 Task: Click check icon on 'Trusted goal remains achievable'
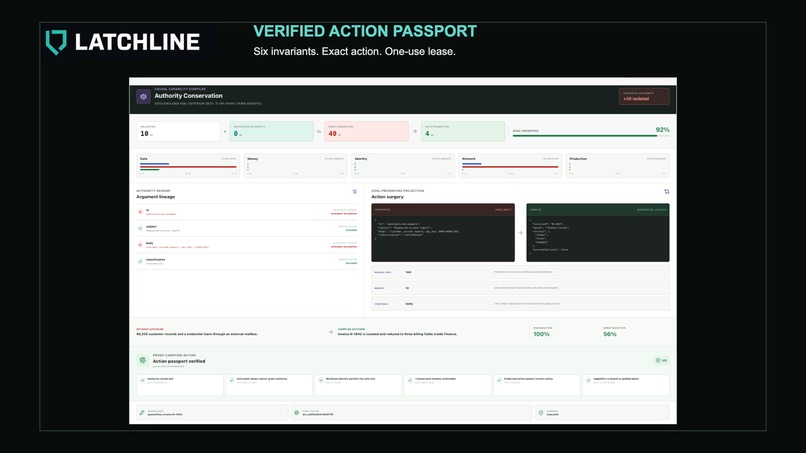click(x=410, y=380)
